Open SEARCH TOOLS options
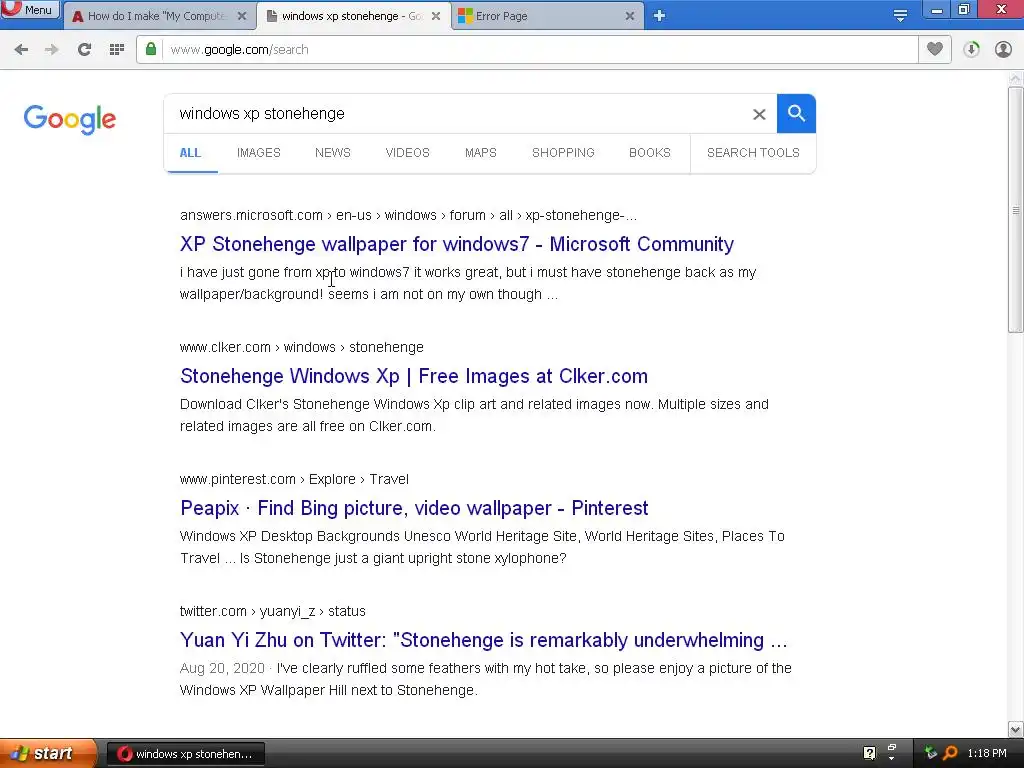Viewport: 1024px width, 768px height. (x=753, y=153)
